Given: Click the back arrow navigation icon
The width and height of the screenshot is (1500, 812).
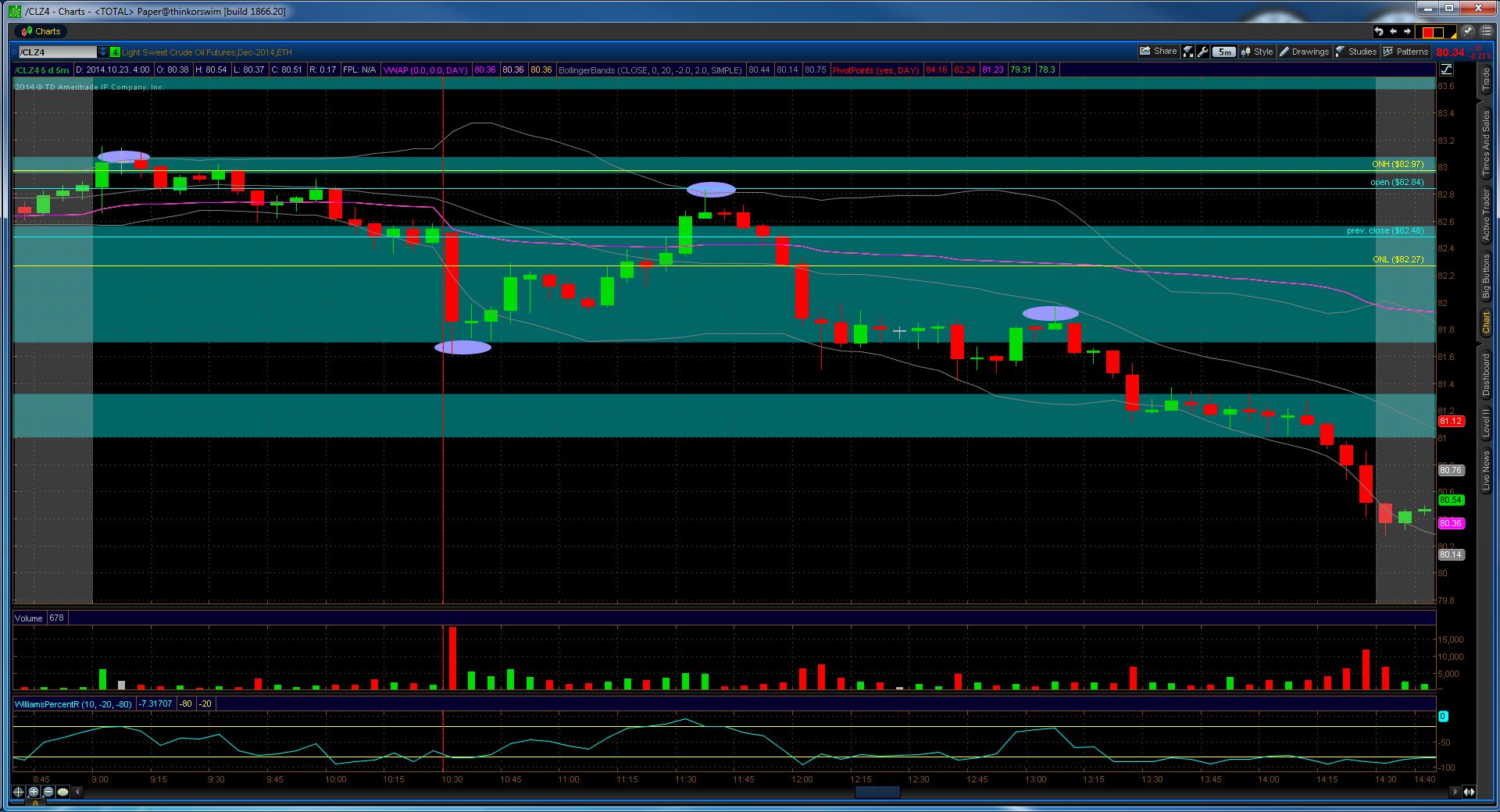Looking at the screenshot, I should point(1393,32).
